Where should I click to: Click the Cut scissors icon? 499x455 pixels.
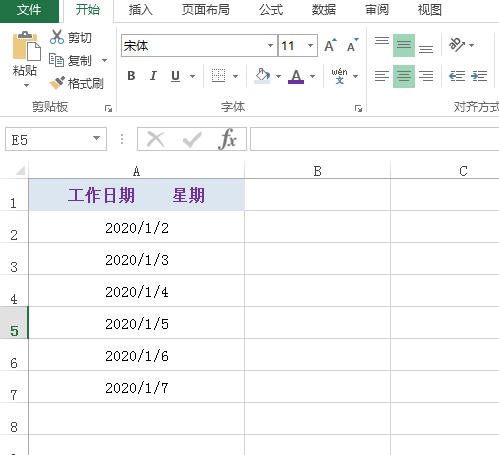click(x=57, y=37)
